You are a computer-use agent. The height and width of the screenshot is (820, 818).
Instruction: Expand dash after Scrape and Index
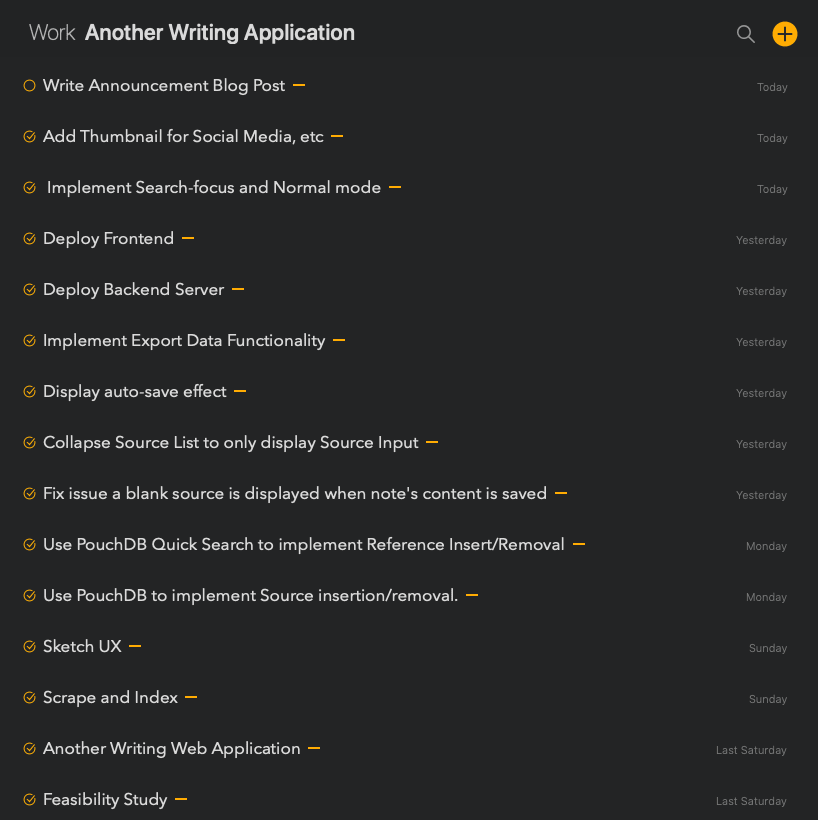191,697
